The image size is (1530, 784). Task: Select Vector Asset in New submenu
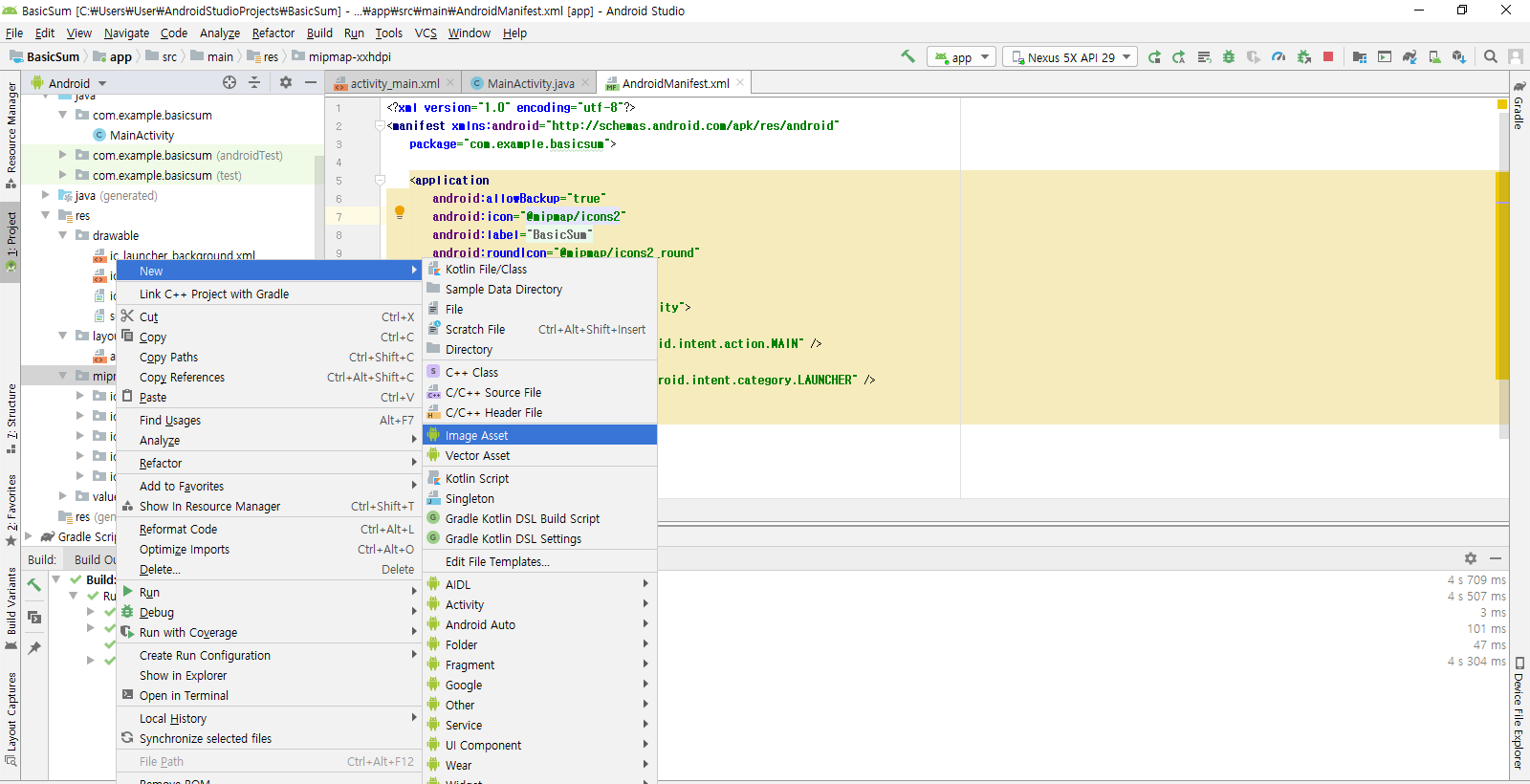[539, 455]
